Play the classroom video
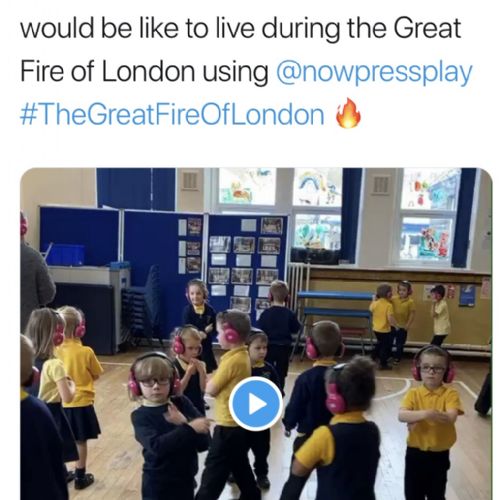Image resolution: width=500 pixels, height=500 pixels. click(x=256, y=404)
